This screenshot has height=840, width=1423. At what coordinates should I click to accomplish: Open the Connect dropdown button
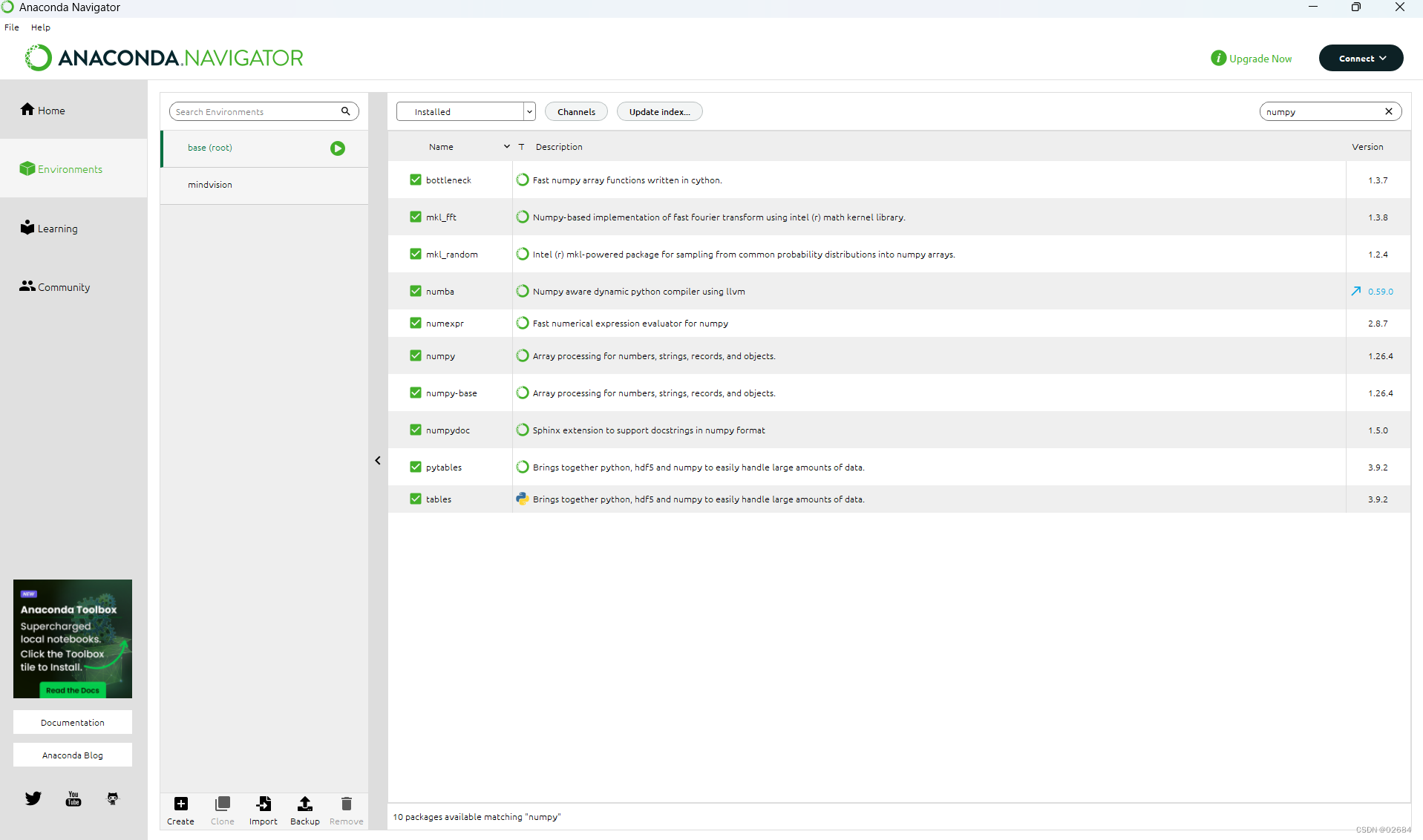click(1361, 58)
